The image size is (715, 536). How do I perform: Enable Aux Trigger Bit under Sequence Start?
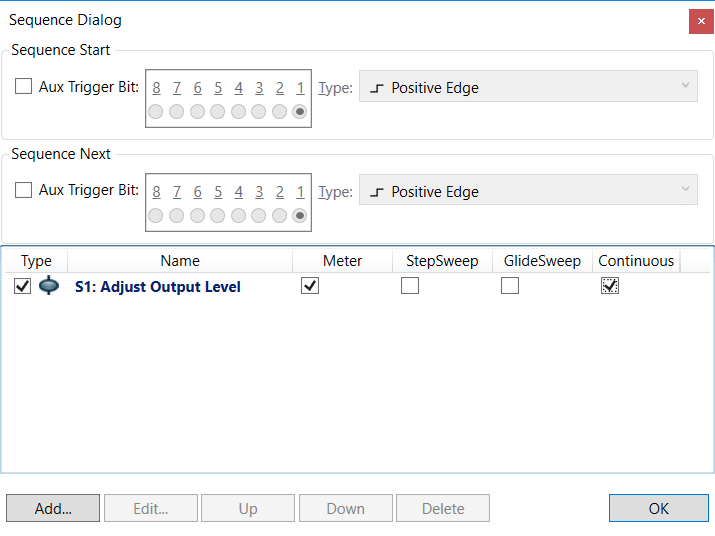23,87
